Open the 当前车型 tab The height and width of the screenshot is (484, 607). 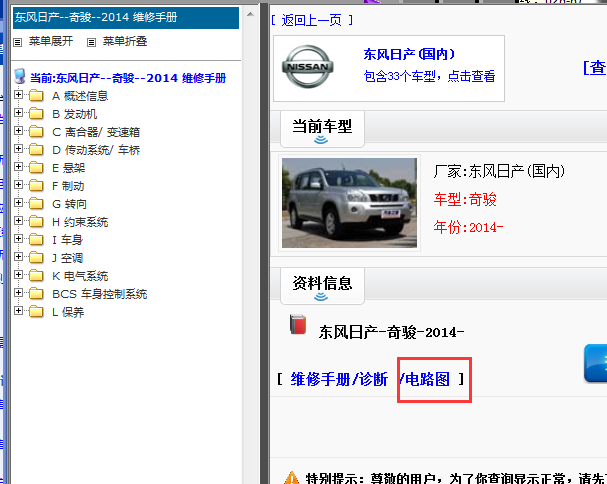pos(322,129)
